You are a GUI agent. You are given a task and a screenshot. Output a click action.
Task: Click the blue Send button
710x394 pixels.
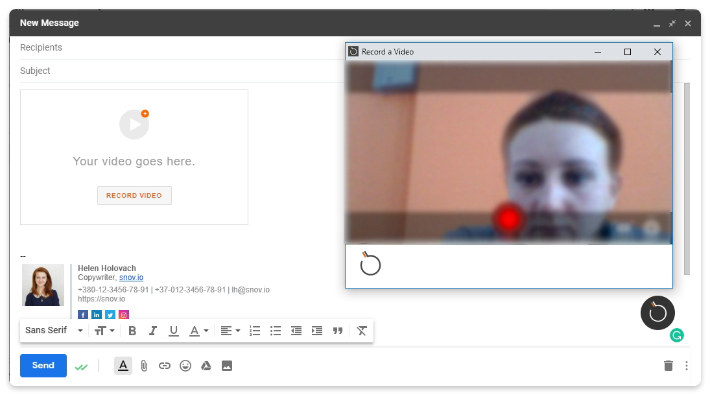point(43,365)
